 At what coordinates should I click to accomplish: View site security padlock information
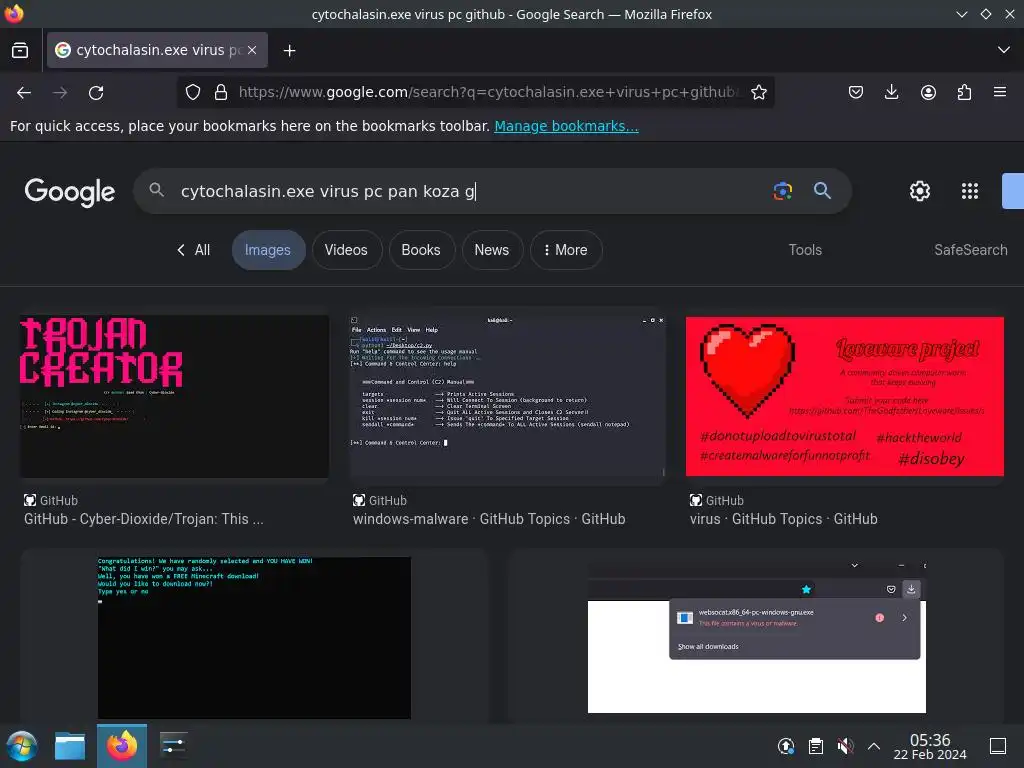click(221, 92)
